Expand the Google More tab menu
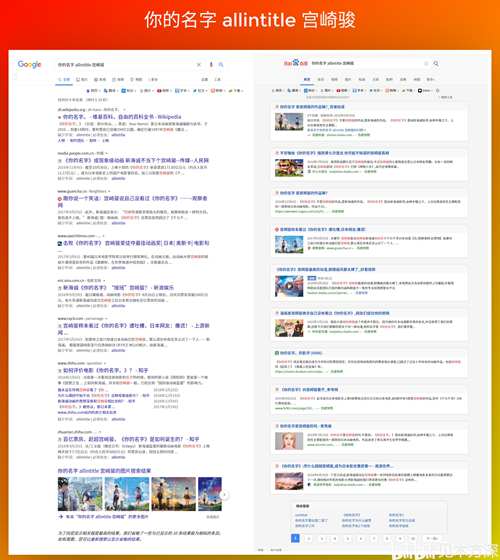 153,79
